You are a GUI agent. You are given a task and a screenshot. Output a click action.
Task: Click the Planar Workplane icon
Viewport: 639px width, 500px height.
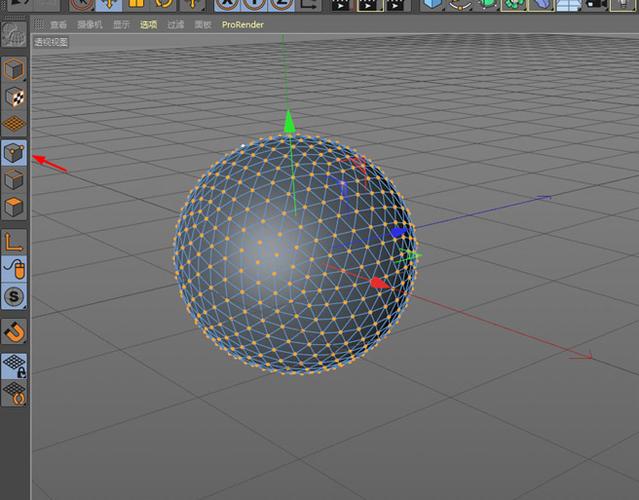coord(14,392)
